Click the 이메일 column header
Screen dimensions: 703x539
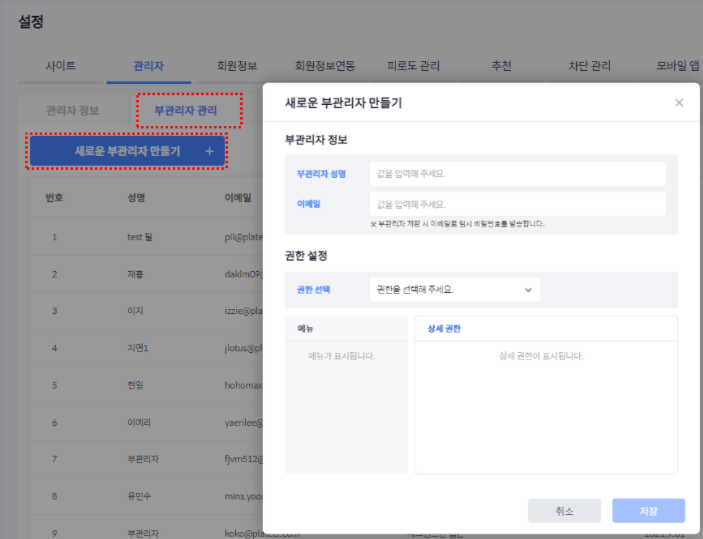coord(238,198)
